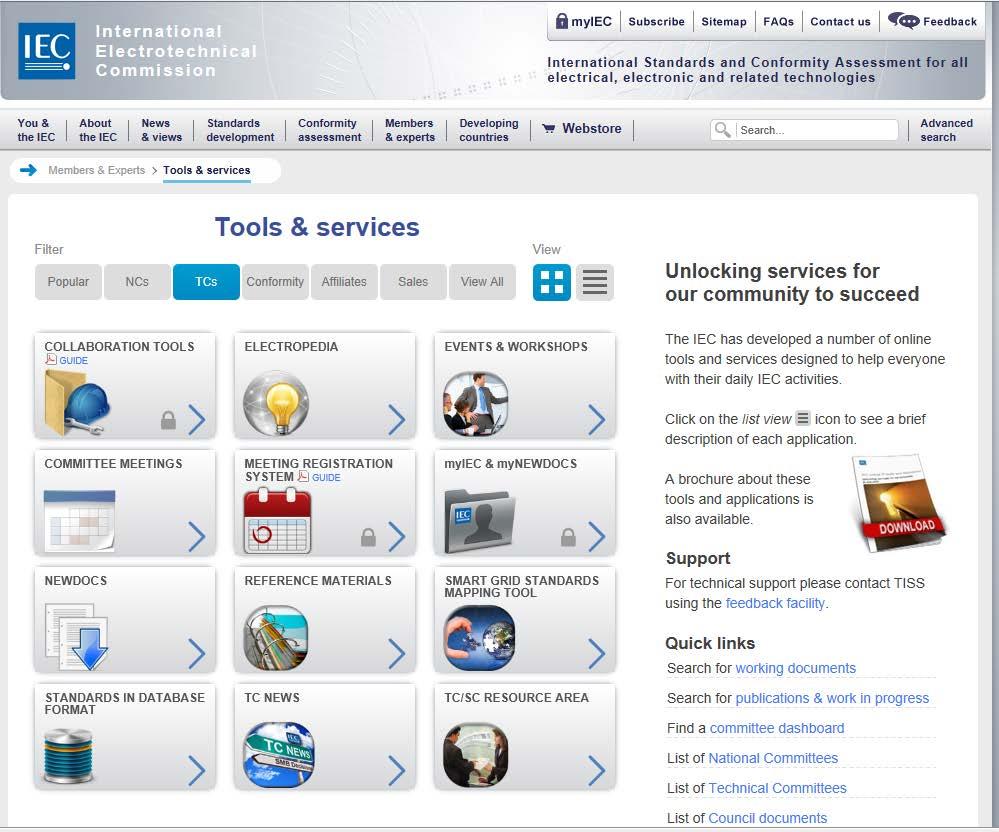
Task: Open the FAQs link
Action: [779, 22]
